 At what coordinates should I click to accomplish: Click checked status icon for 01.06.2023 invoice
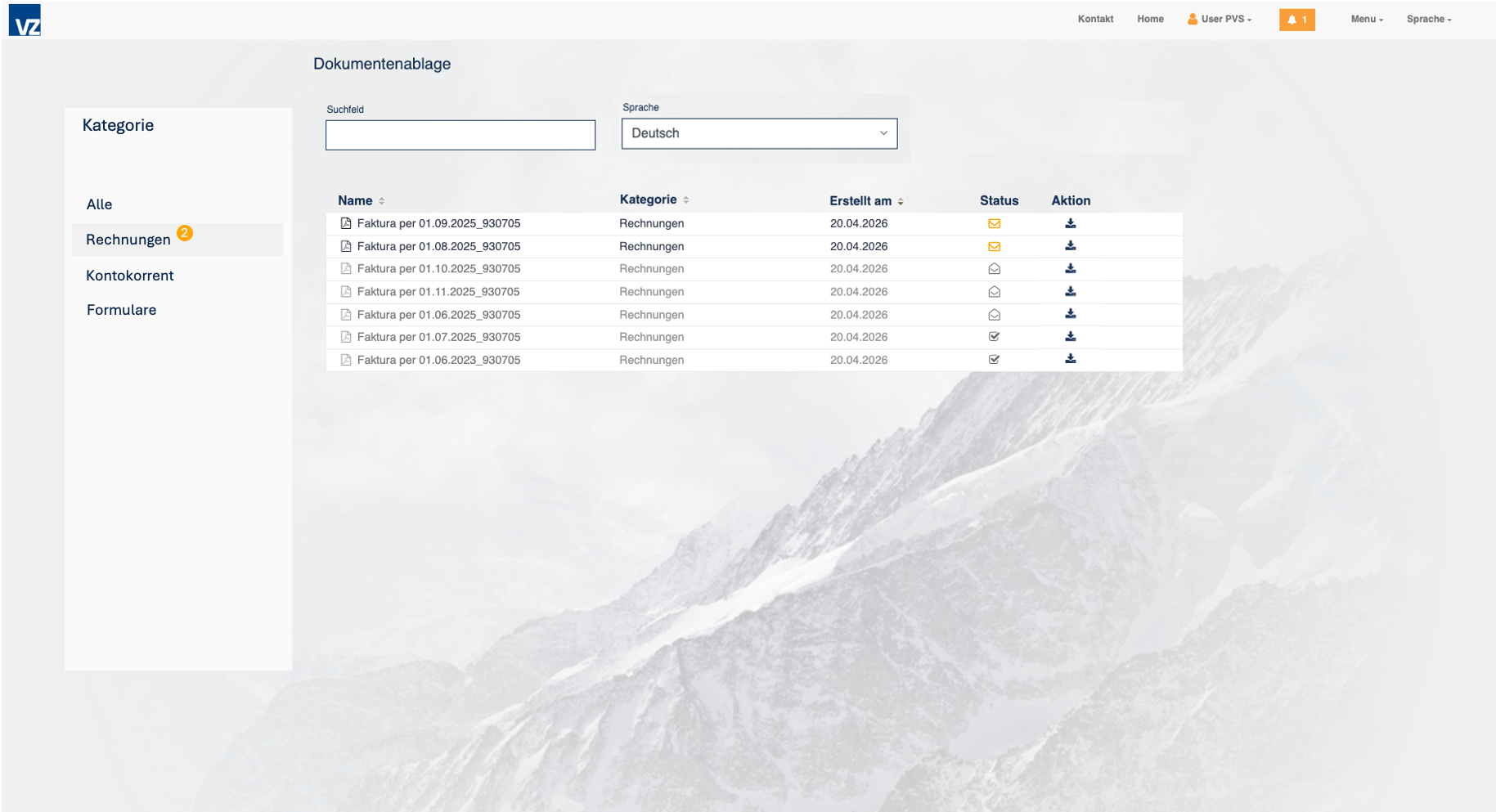tap(994, 359)
